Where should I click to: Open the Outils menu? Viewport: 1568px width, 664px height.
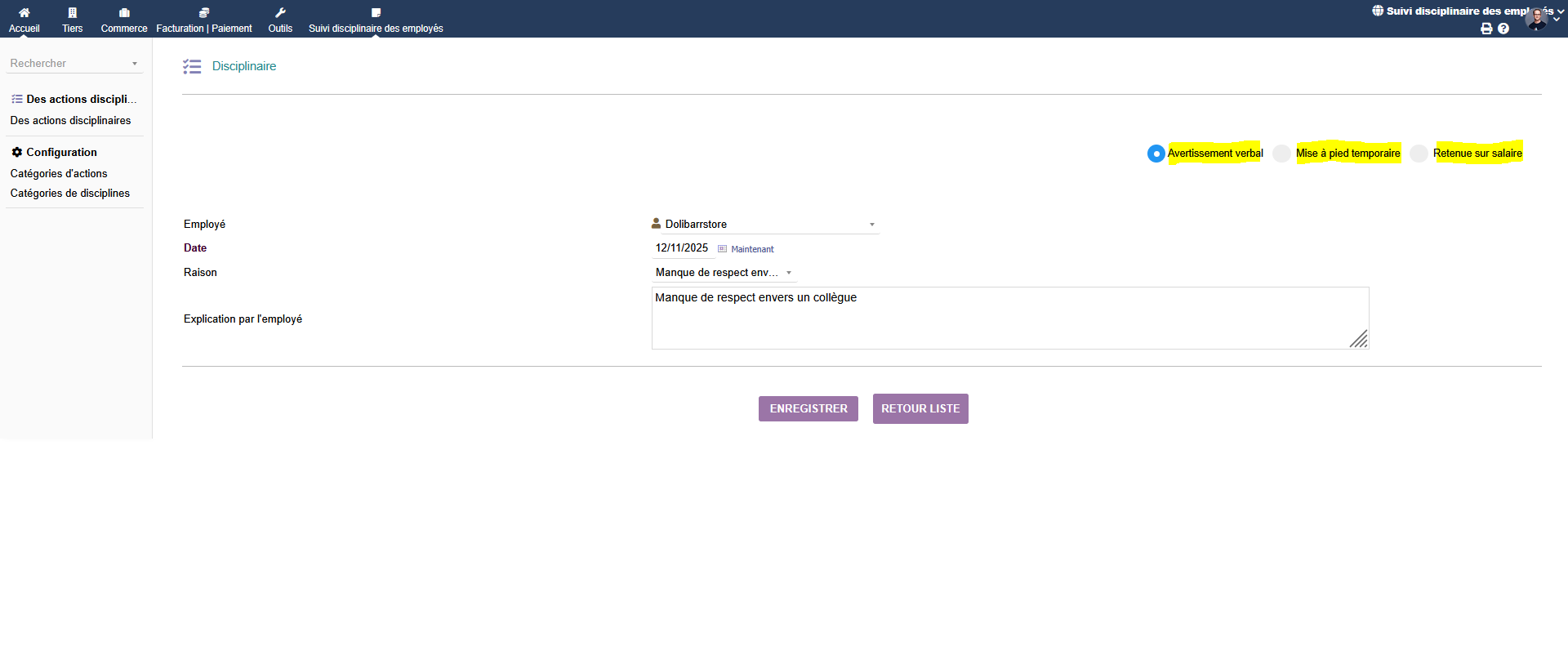point(280,20)
